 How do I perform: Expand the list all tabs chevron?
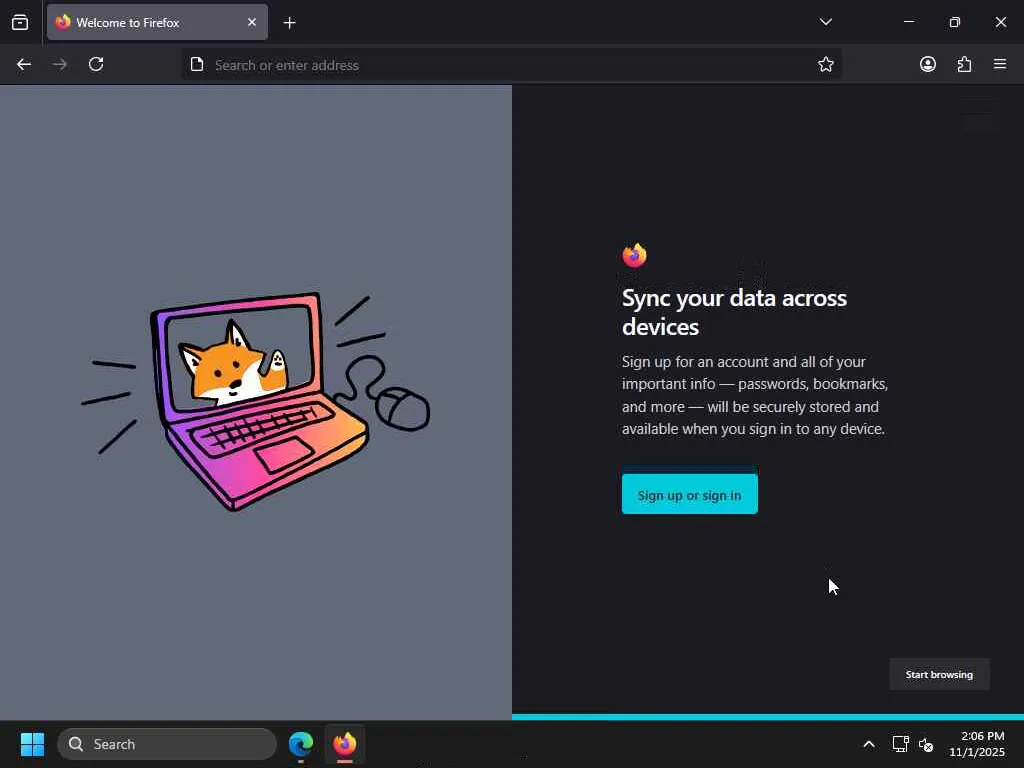pos(825,22)
